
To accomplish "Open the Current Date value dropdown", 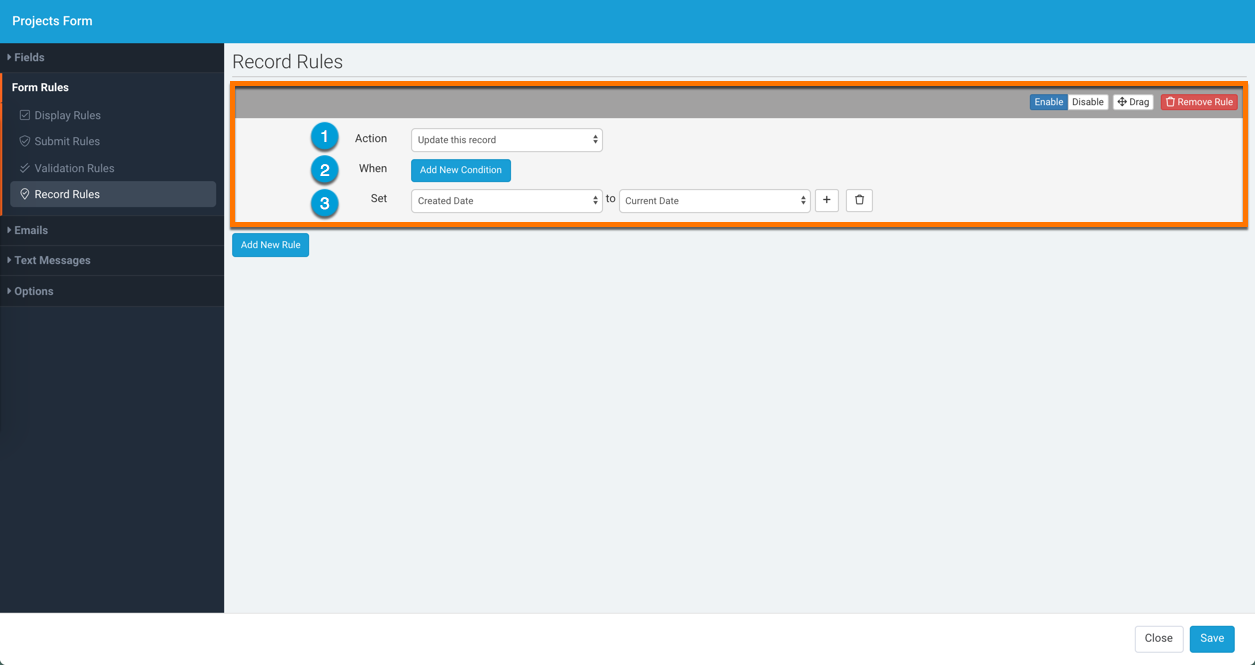I will click(714, 201).
